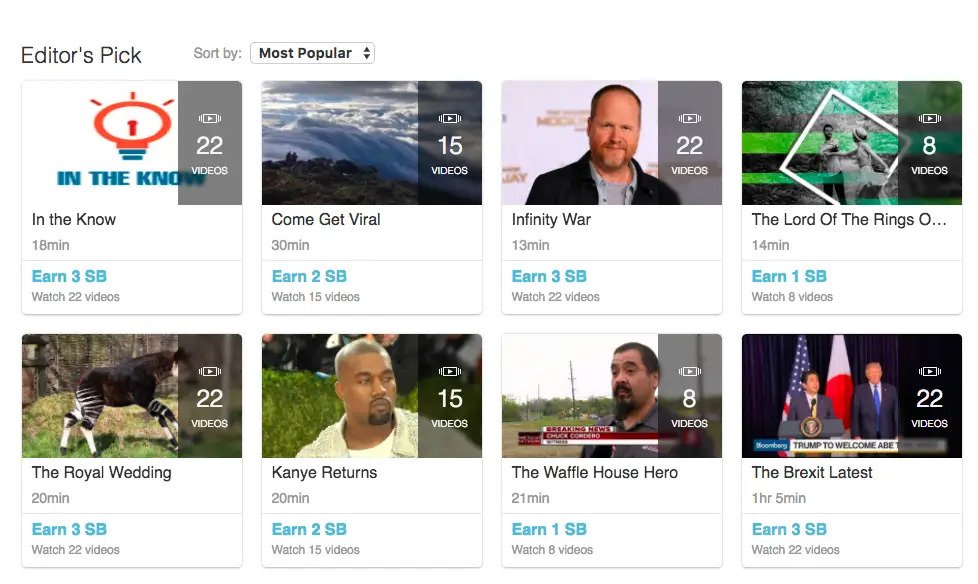Click the playlist icon on Waffle House Hero card
This screenshot has width=978, height=584.
689,371
